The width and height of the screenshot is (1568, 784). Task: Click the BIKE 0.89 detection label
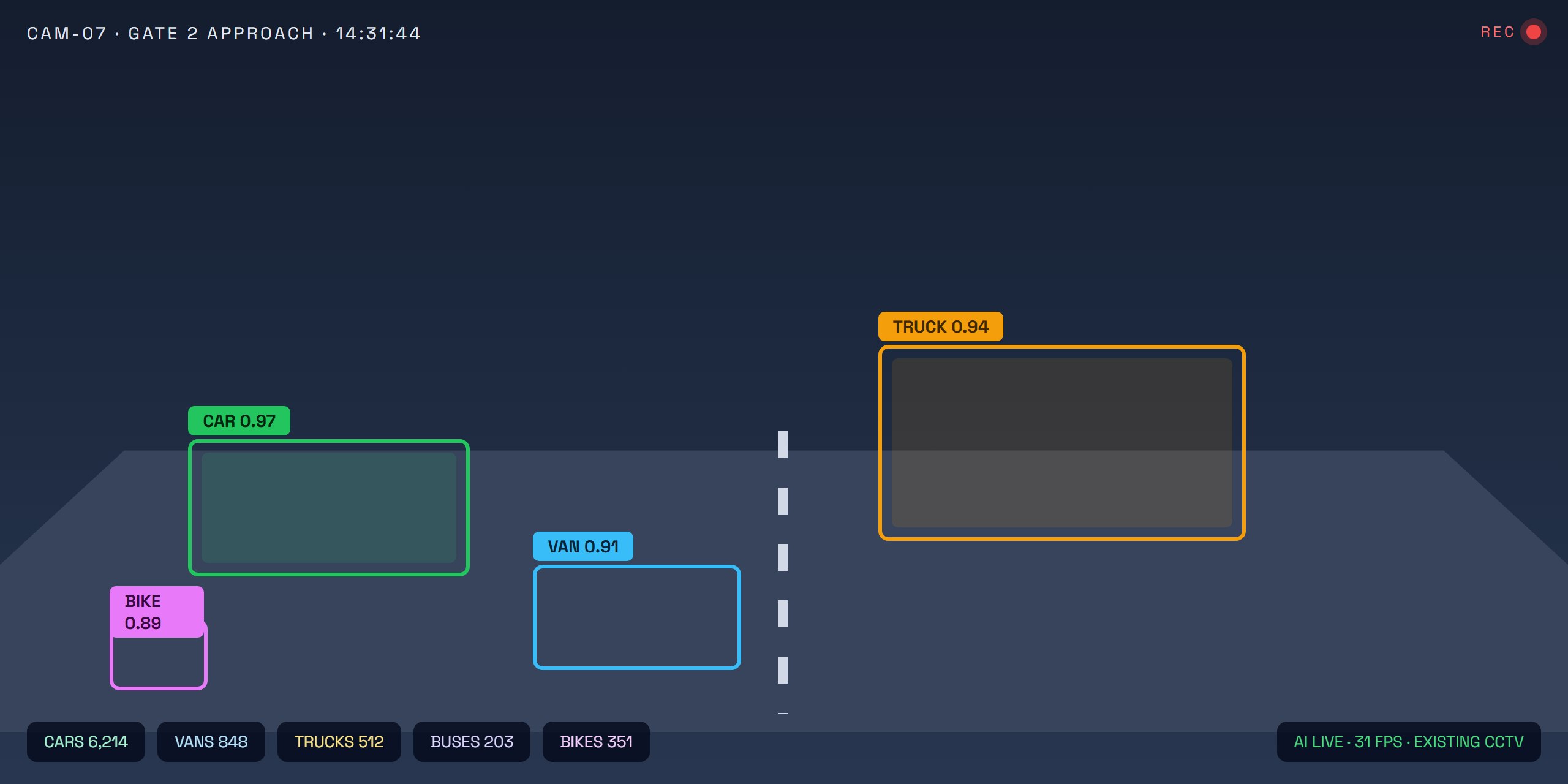pos(157,612)
